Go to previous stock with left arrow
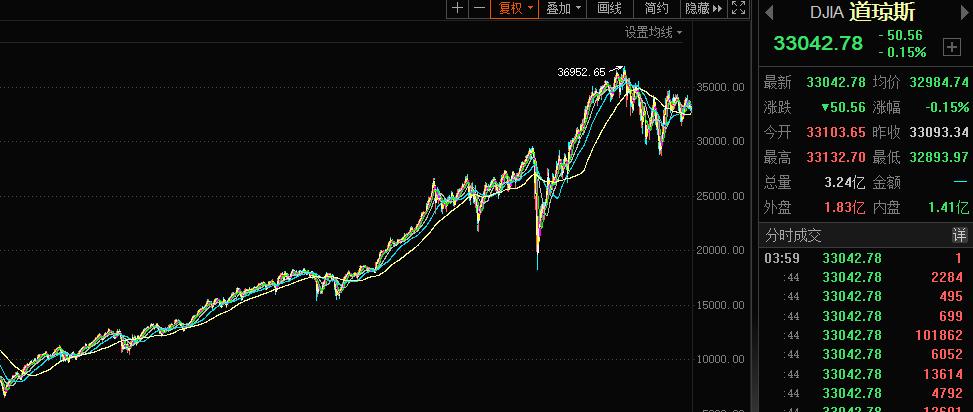Viewport: 973px width, 412px height. point(768,12)
